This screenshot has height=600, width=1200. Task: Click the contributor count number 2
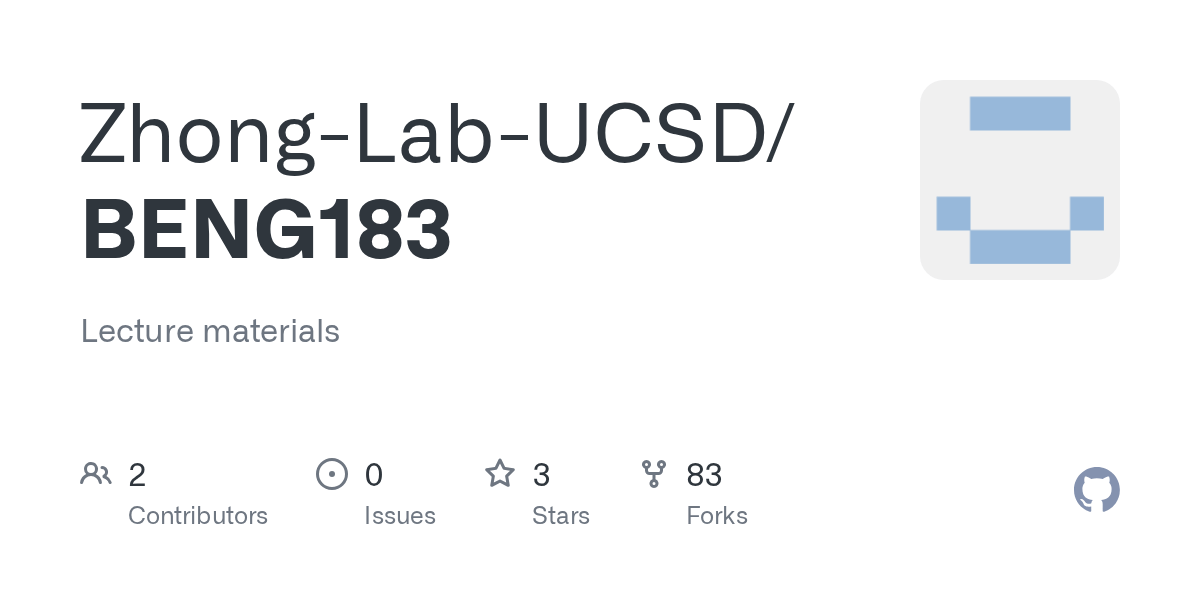[x=137, y=475]
